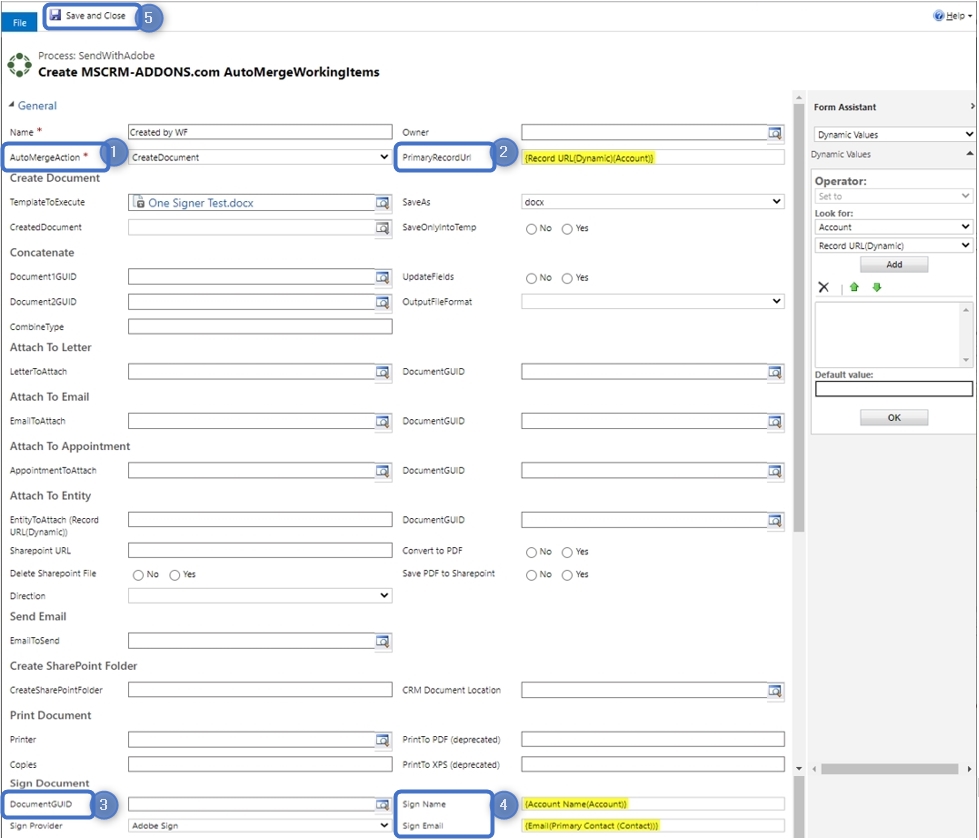Open the Look for Account dropdown
The height and width of the screenshot is (840, 979).
tap(893, 227)
